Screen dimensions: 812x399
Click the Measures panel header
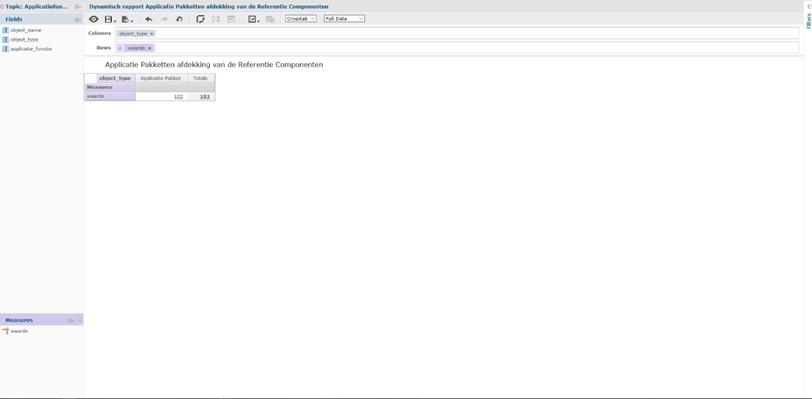click(x=41, y=321)
